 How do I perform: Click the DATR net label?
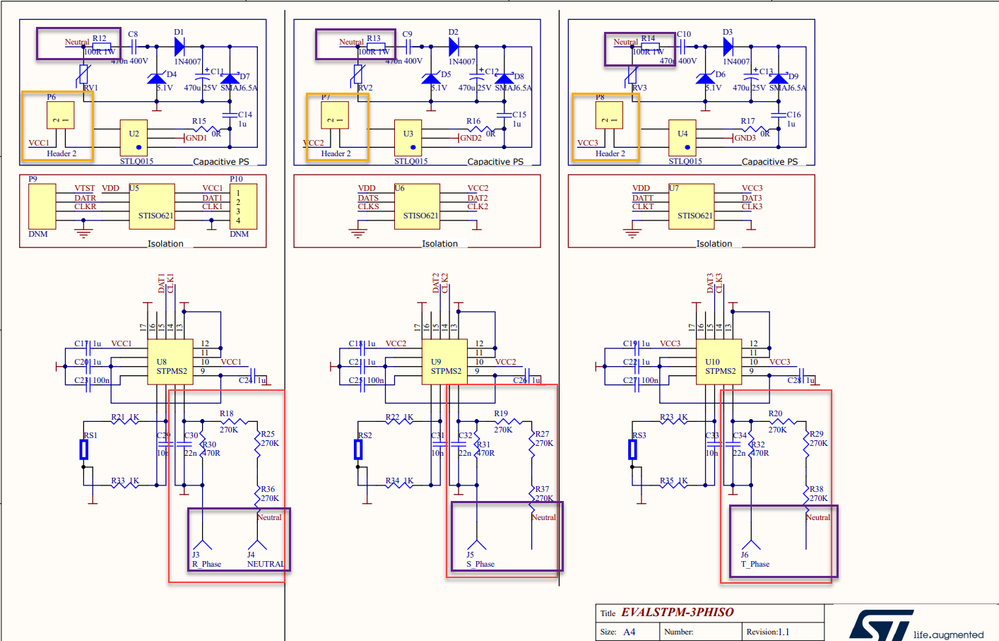tap(85, 198)
